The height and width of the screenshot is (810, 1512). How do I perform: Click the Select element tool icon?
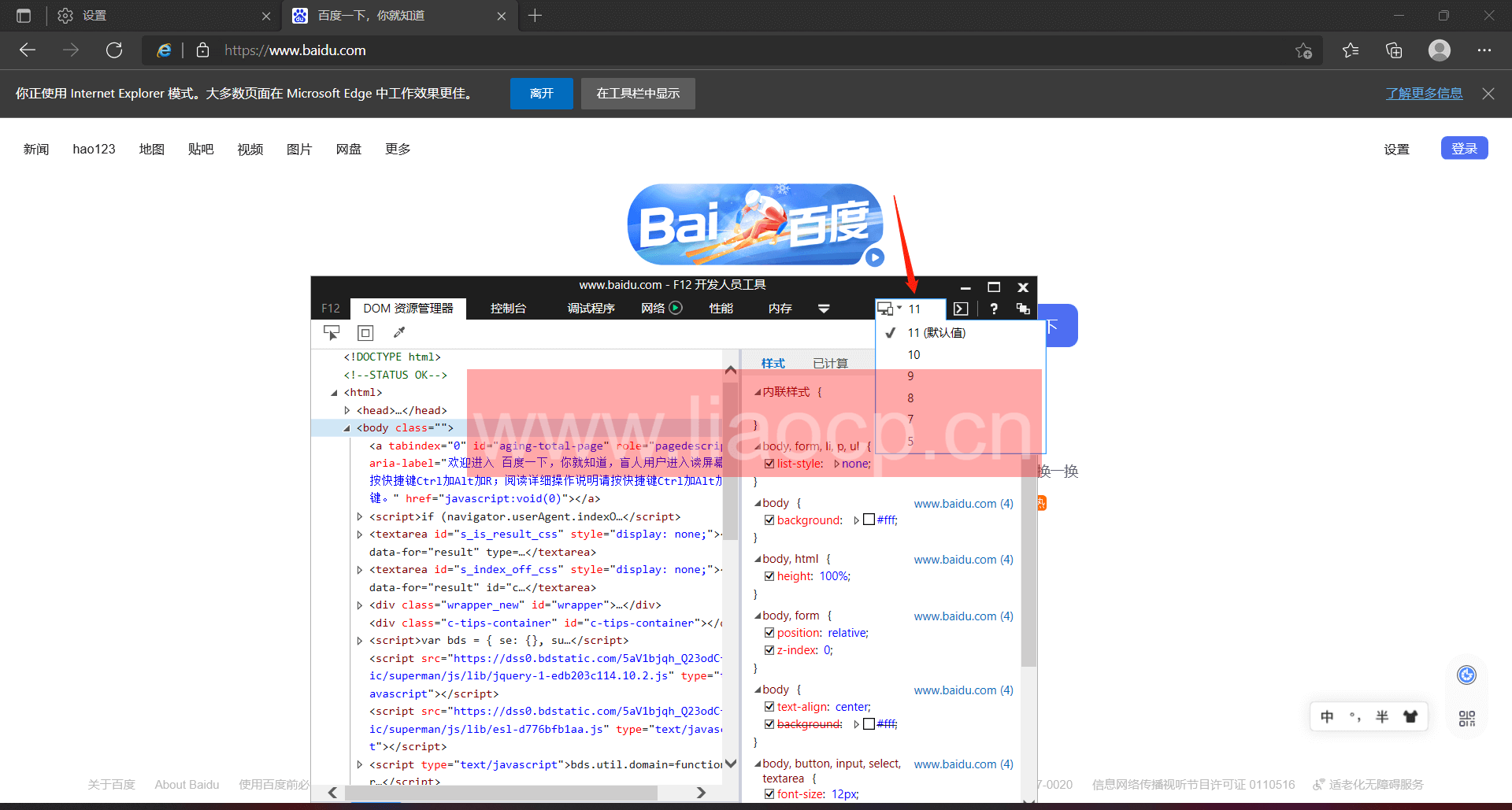click(332, 333)
